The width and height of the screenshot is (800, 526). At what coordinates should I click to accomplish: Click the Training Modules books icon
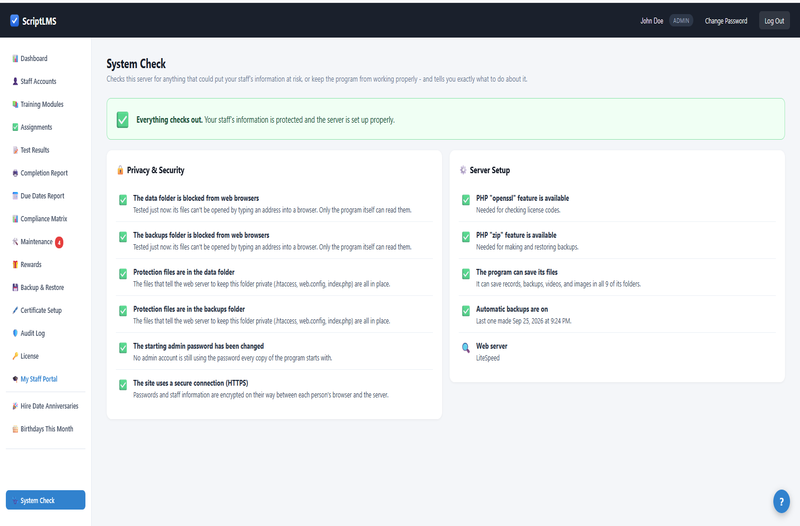click(15, 104)
